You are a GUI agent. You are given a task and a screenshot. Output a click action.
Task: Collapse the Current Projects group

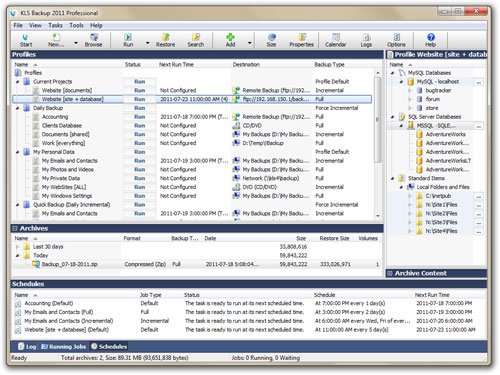pyautogui.click(x=18, y=82)
